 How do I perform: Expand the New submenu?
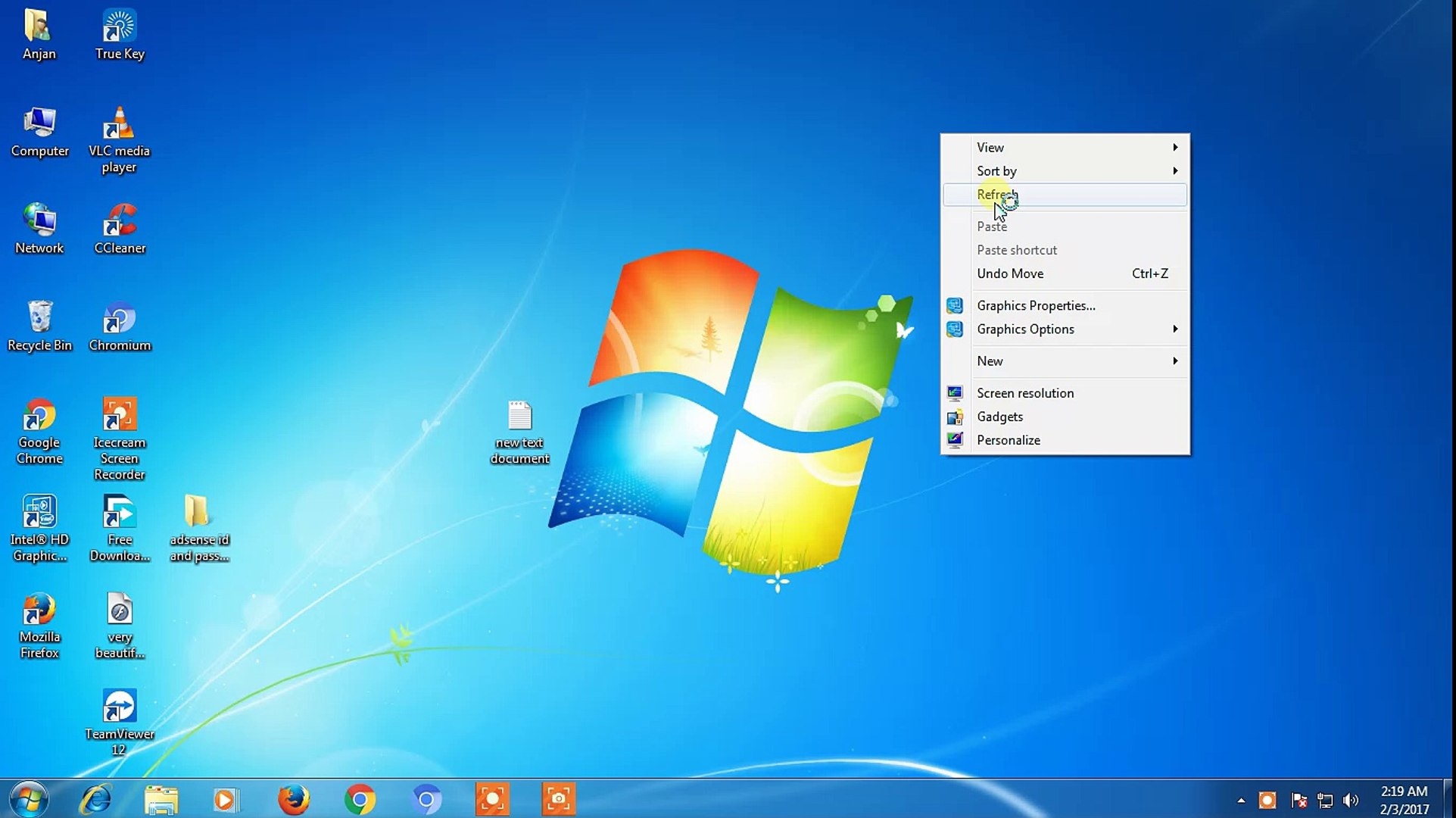(x=990, y=361)
